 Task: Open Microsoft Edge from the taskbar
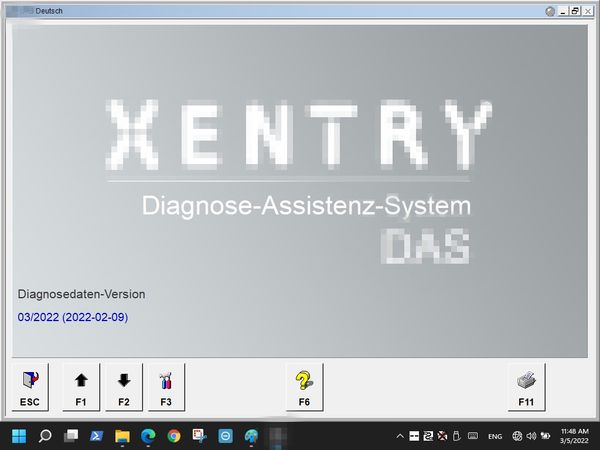click(x=148, y=436)
